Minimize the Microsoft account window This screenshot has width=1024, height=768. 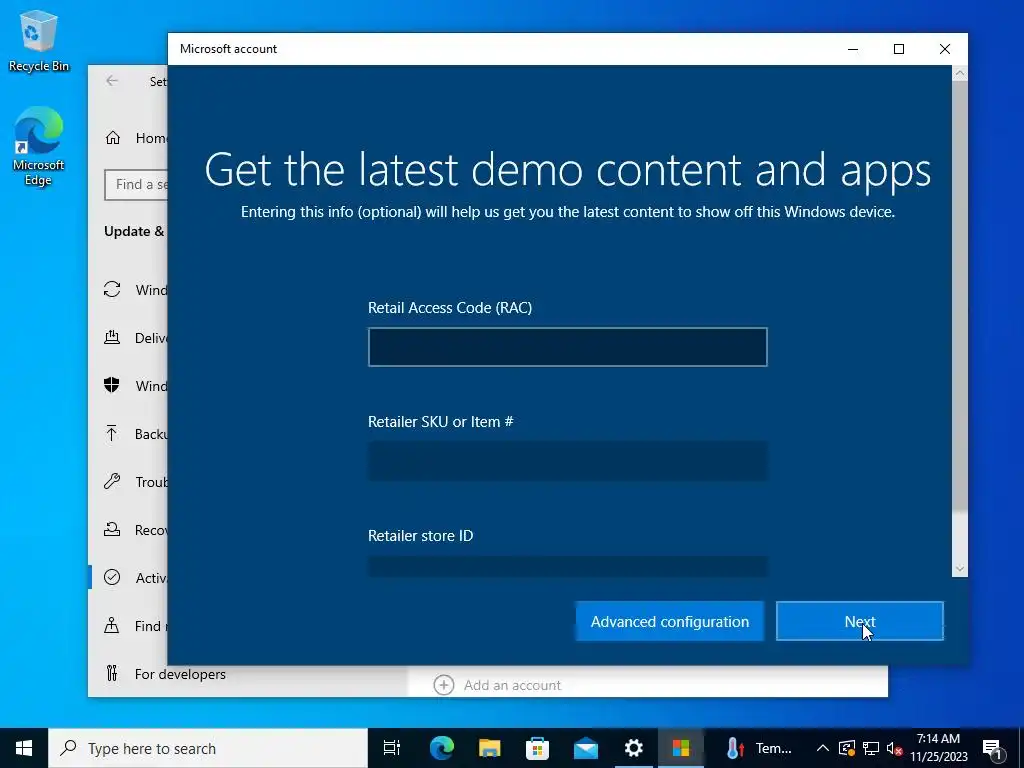coord(853,49)
